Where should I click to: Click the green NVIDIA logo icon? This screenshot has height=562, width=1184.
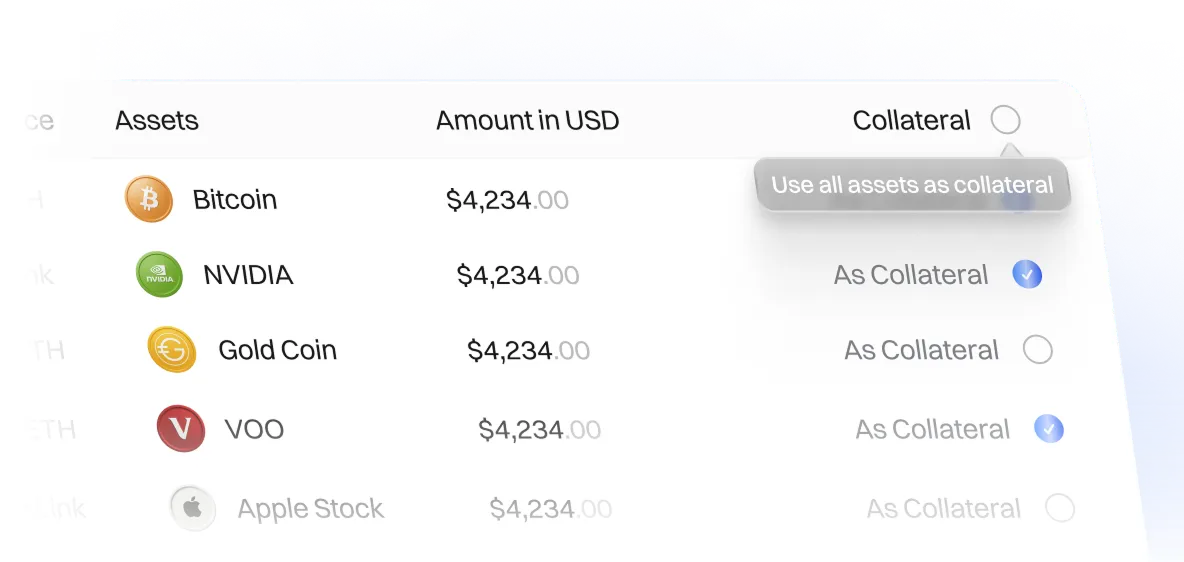(x=160, y=275)
